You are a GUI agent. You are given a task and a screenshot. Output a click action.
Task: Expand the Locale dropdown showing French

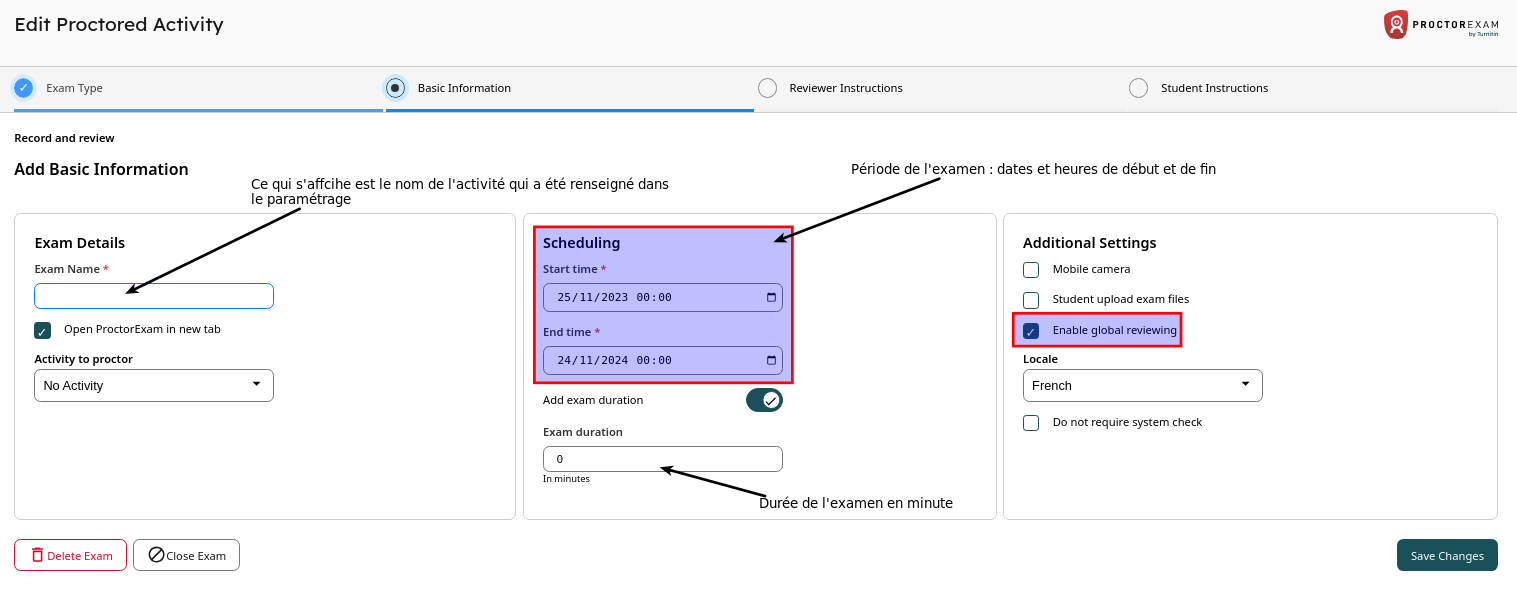[1142, 385]
